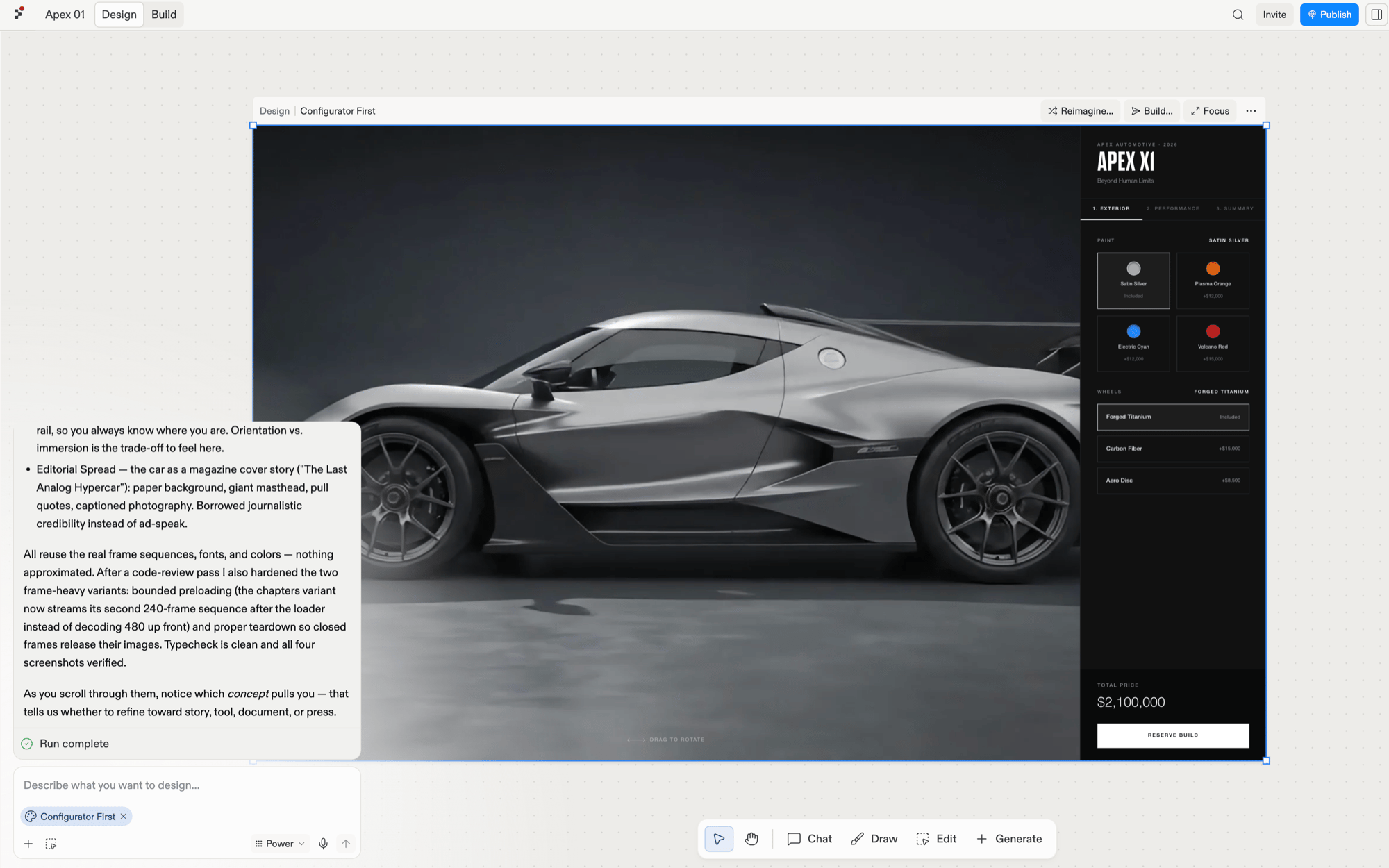Viewport: 1389px width, 868px height.
Task: Choose the Volcano Red paint swatch
Action: (1213, 344)
